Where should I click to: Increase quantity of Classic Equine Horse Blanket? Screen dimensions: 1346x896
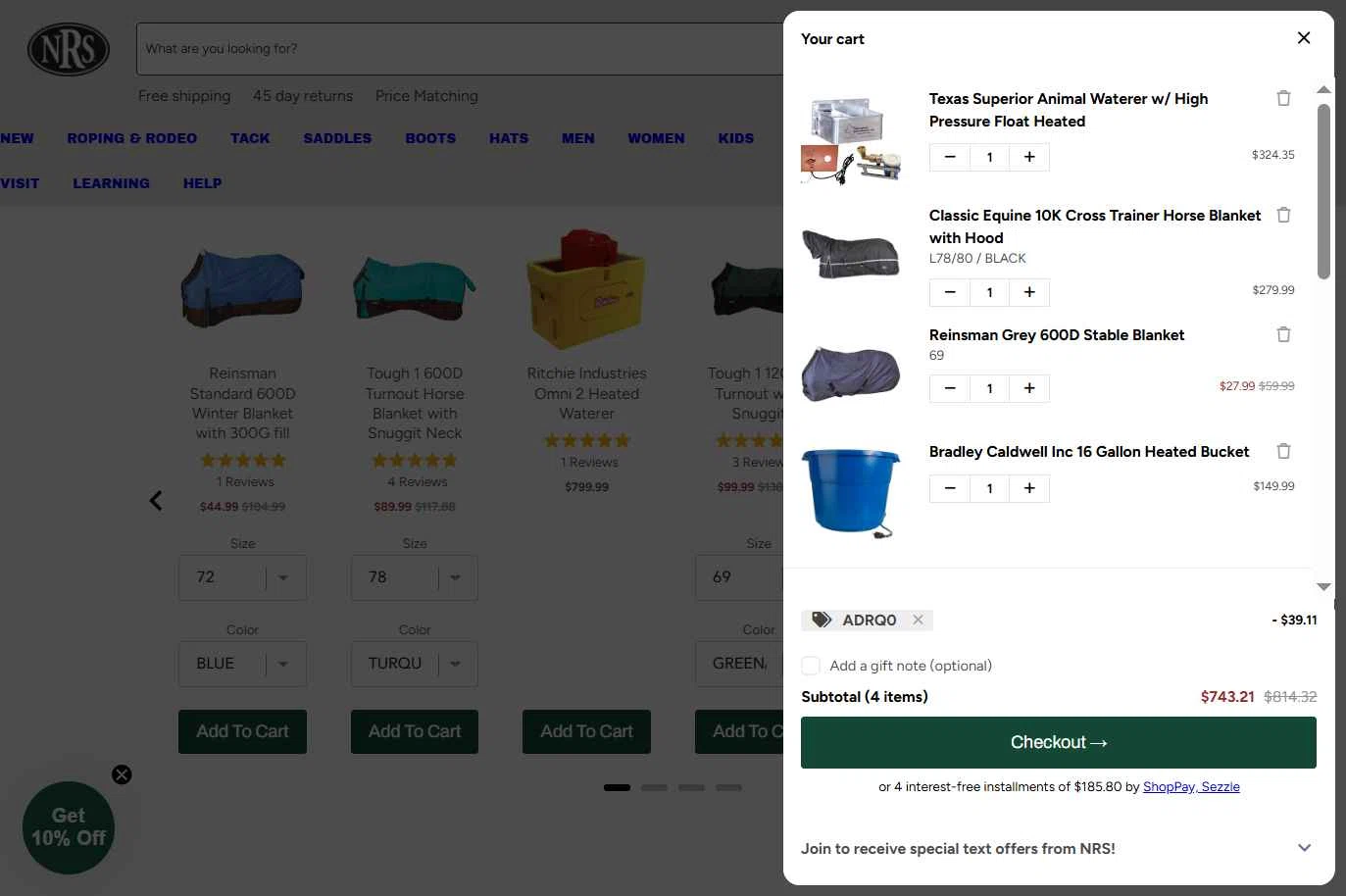click(x=1029, y=292)
